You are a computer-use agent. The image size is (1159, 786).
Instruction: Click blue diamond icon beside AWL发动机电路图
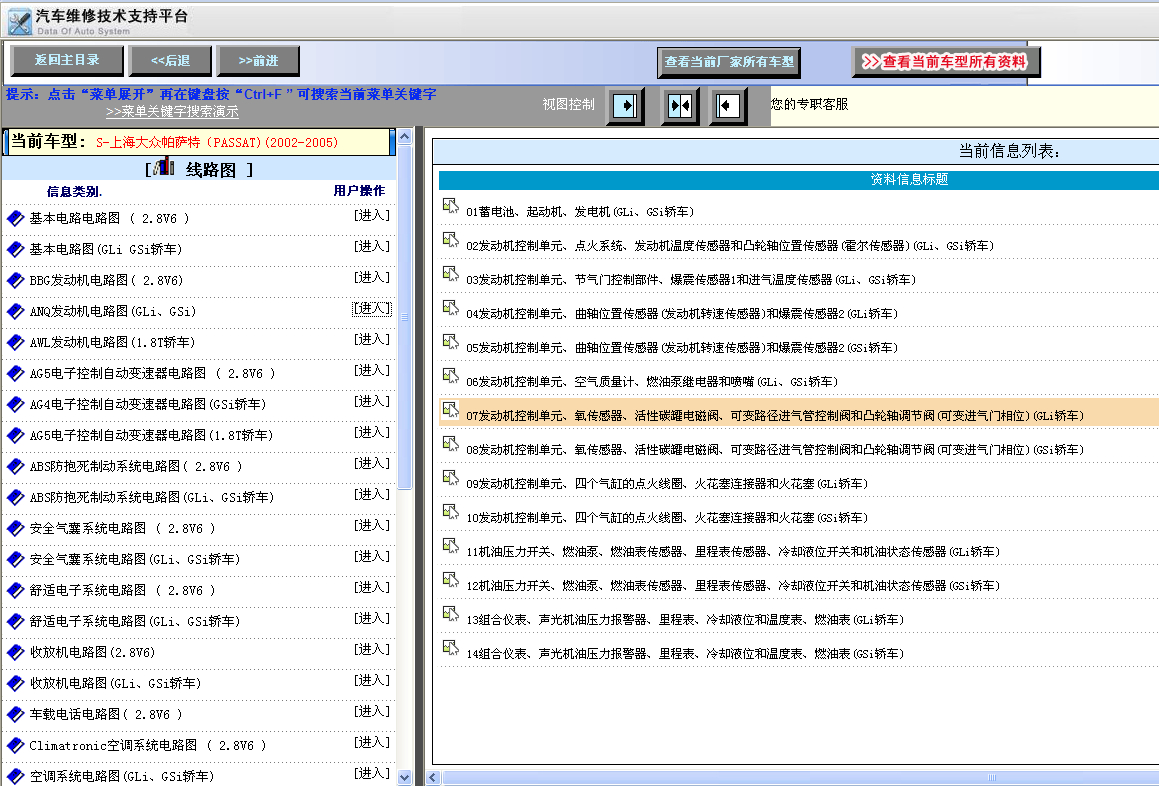[x=16, y=342]
